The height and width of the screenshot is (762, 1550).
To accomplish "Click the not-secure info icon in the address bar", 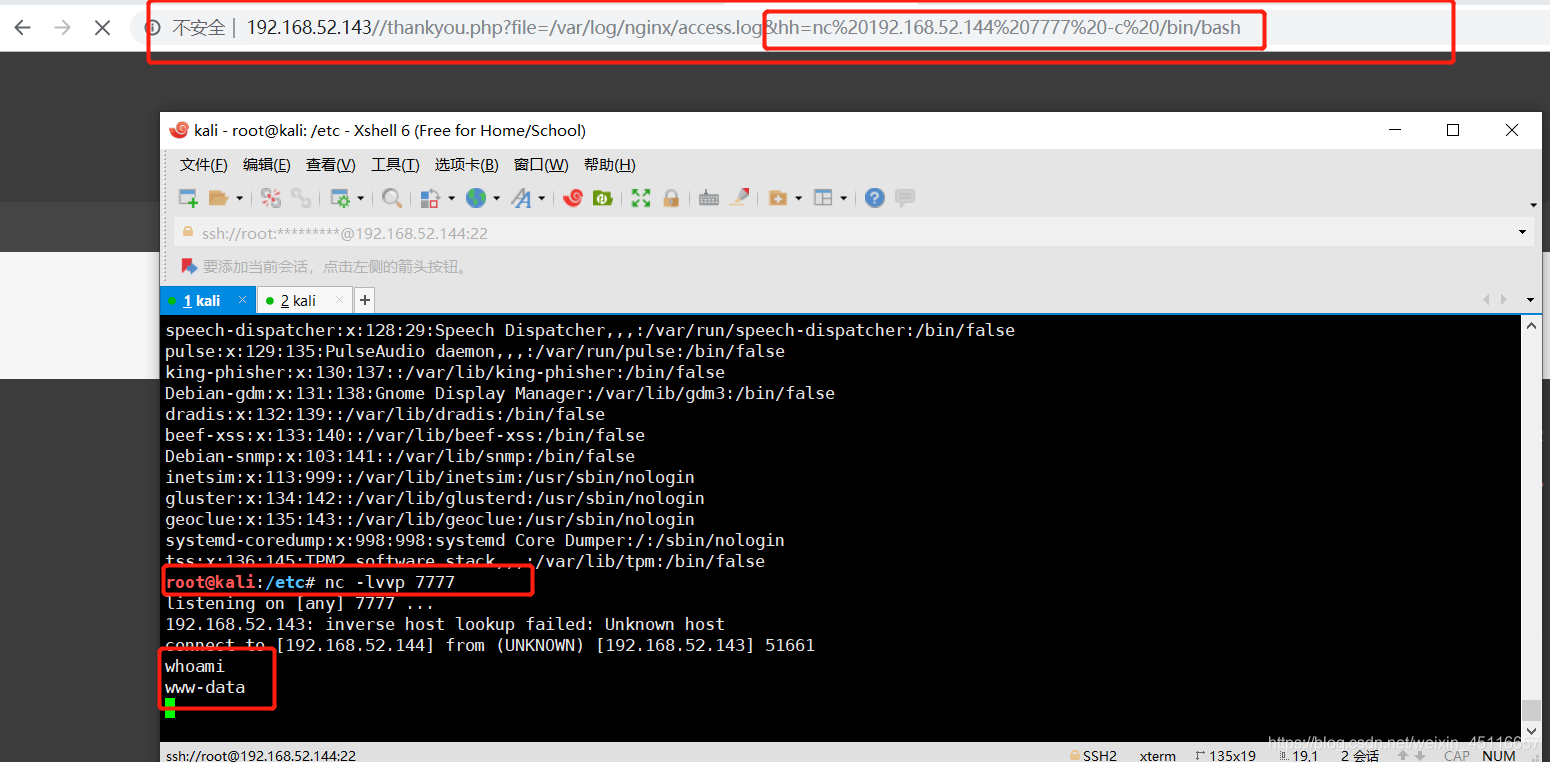I will [153, 28].
